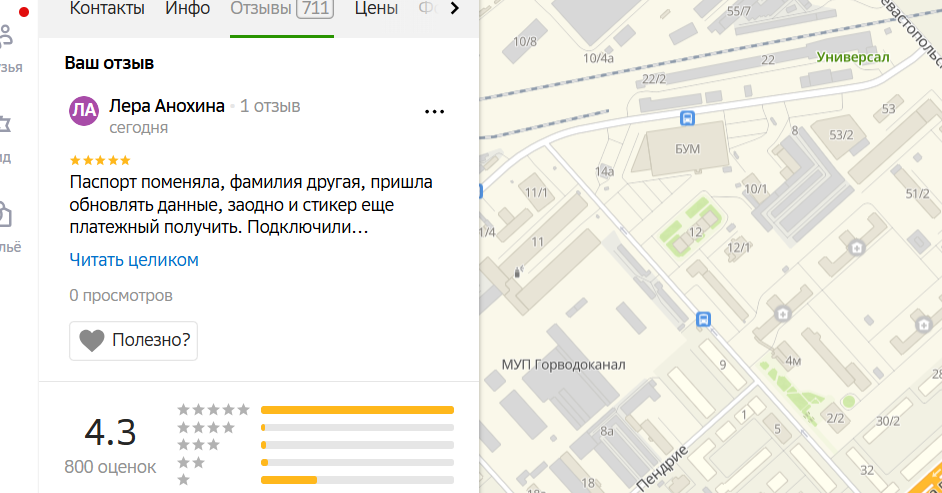Click building number 11/1 label
The width and height of the screenshot is (942, 493).
[536, 193]
